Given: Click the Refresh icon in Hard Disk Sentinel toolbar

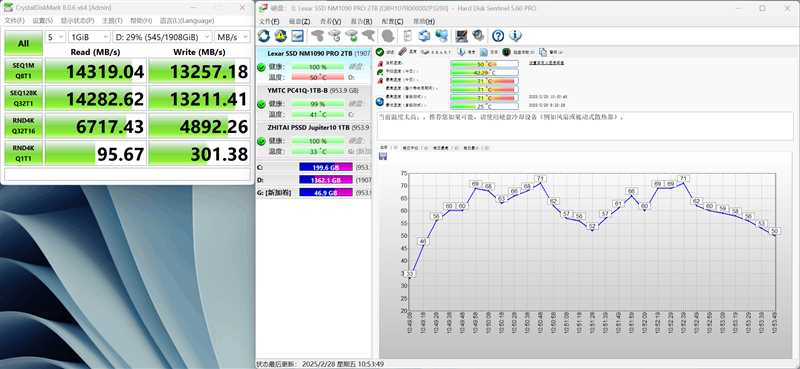Looking at the screenshot, I should point(264,35).
